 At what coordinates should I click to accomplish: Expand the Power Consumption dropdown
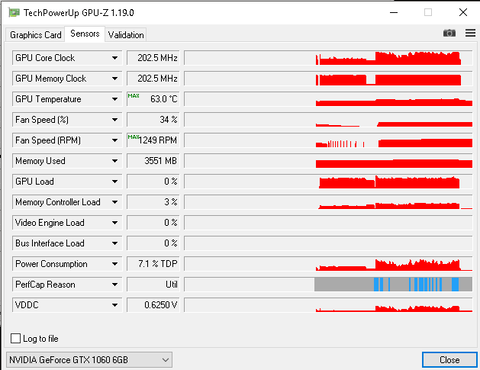(x=115, y=264)
